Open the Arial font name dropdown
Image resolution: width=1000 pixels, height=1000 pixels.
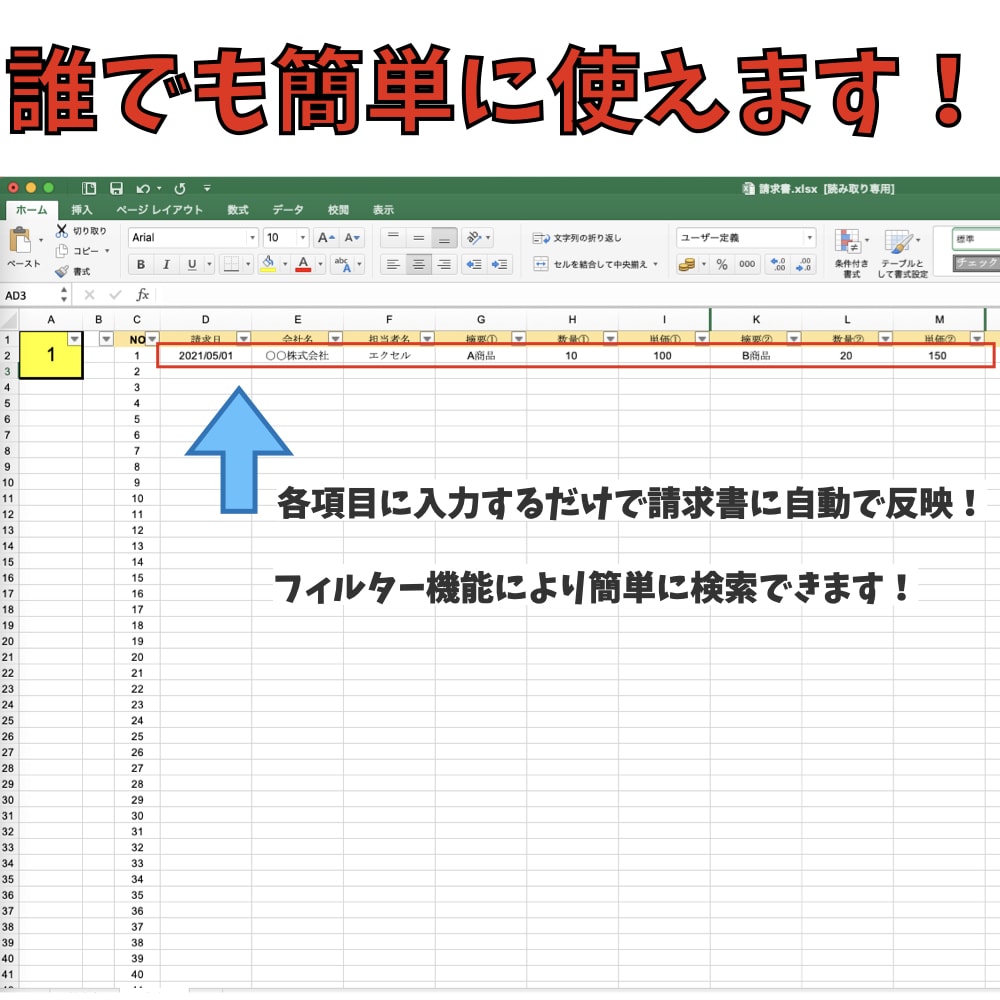(x=252, y=238)
